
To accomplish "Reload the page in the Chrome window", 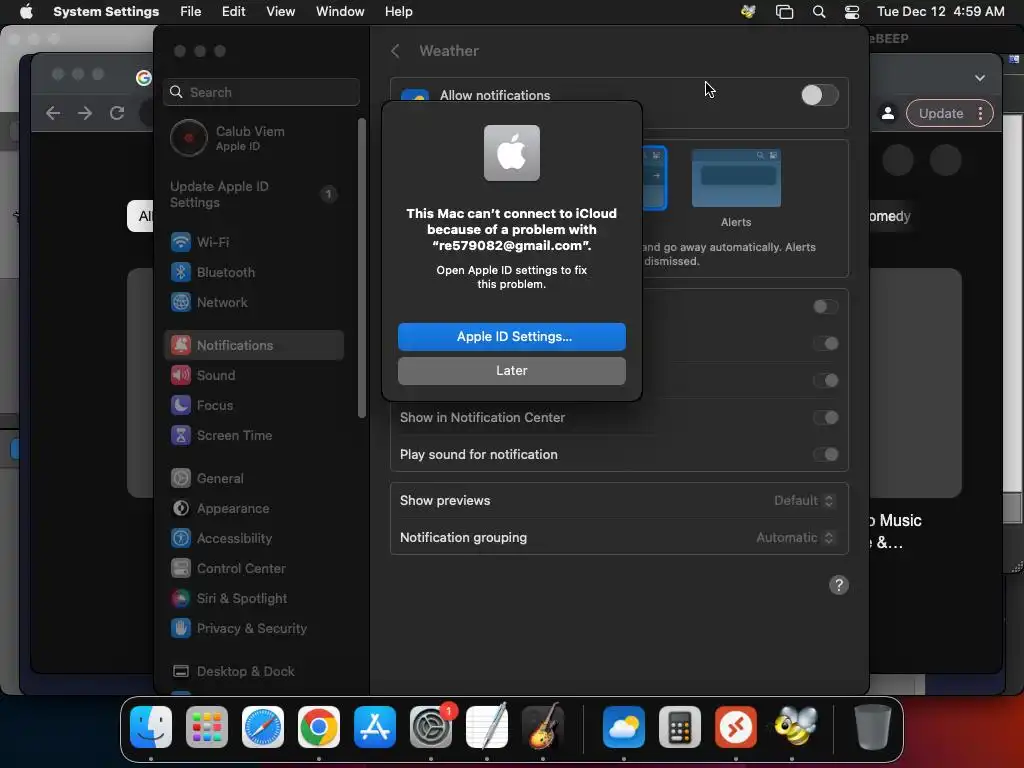I will click(117, 113).
